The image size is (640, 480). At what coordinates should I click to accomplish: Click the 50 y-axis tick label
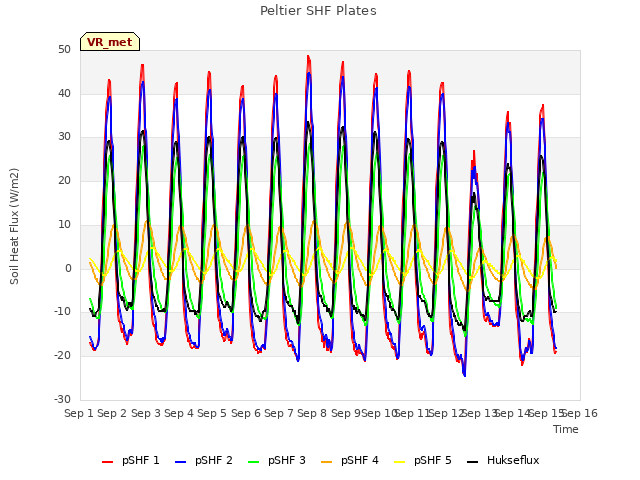(x=64, y=50)
